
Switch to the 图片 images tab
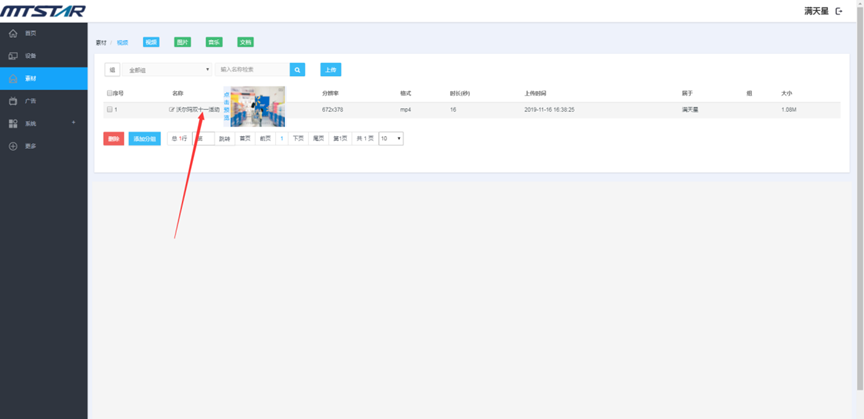tap(182, 42)
